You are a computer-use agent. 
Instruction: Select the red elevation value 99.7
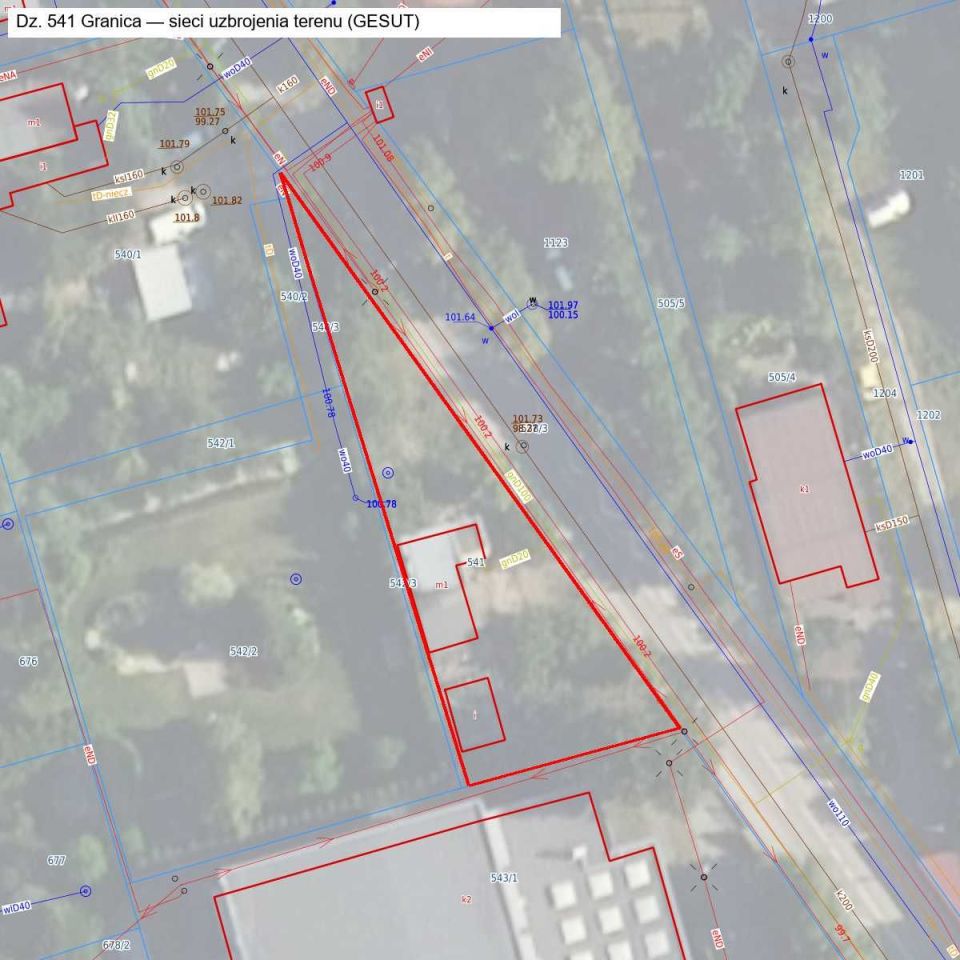[842, 932]
